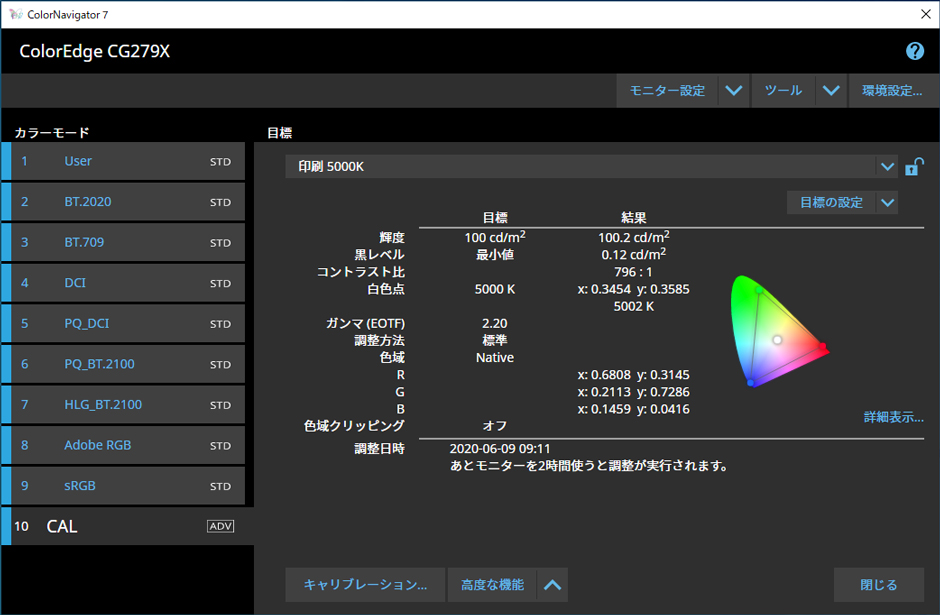Select color mode 2 BT.2020

point(123,202)
